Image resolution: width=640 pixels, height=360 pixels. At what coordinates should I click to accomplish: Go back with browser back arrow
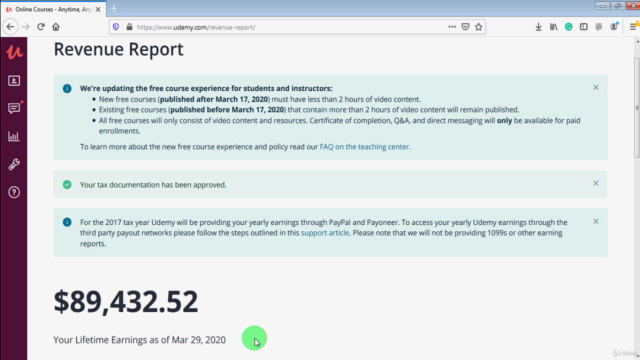click(x=10, y=27)
